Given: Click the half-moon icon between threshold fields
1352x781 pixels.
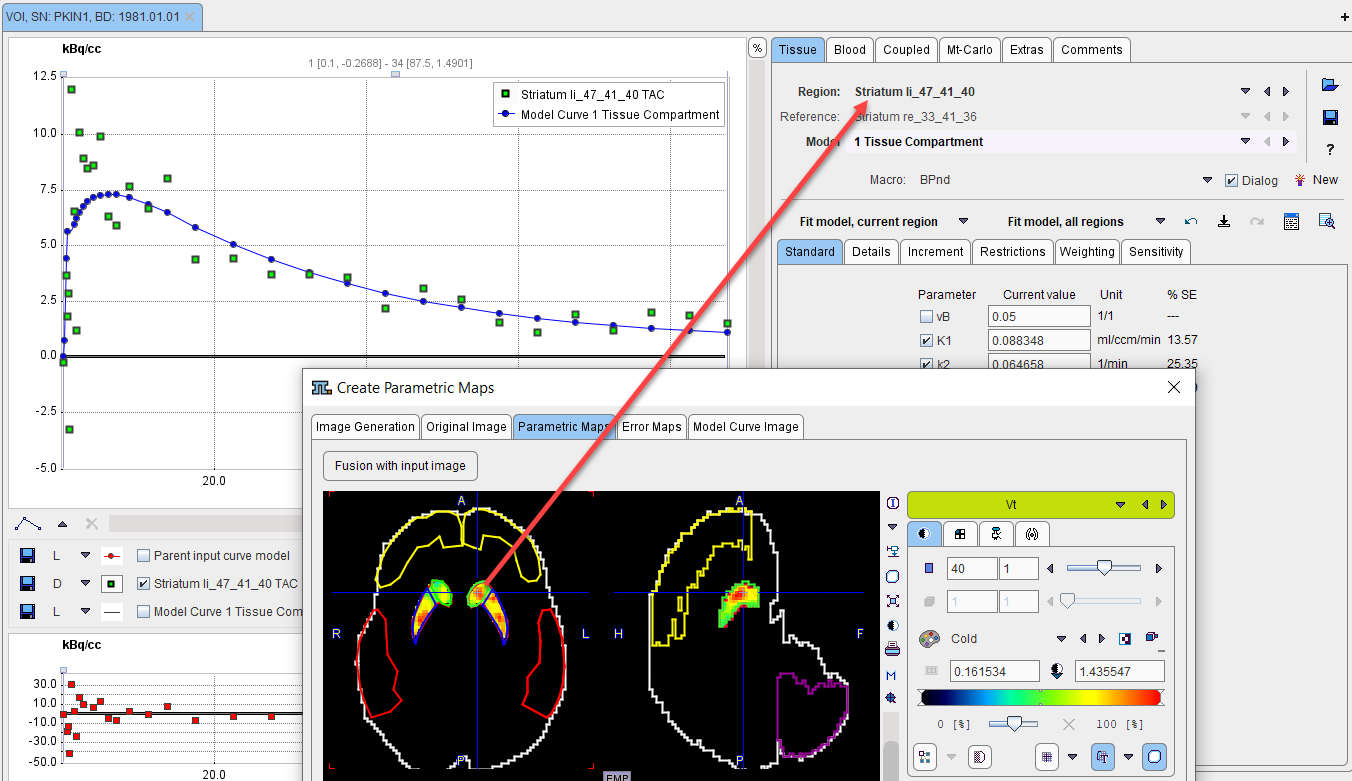Looking at the screenshot, I should click(1056, 671).
